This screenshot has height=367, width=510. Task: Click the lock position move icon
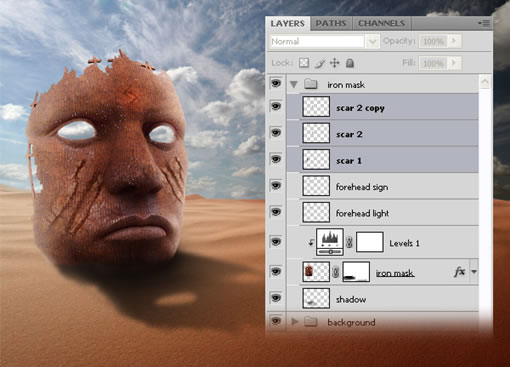coord(334,63)
